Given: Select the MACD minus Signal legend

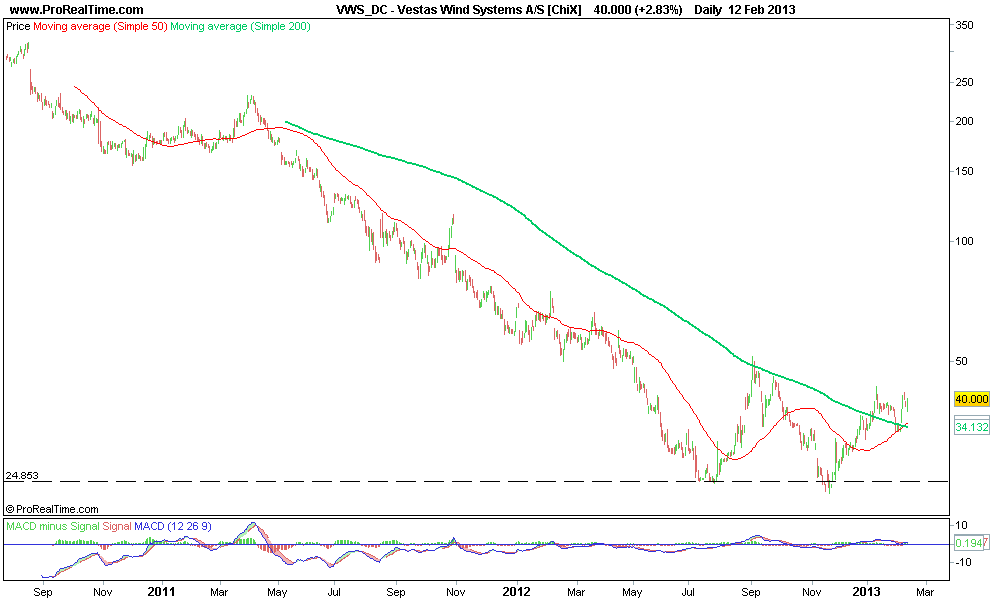Looking at the screenshot, I should point(53,526).
